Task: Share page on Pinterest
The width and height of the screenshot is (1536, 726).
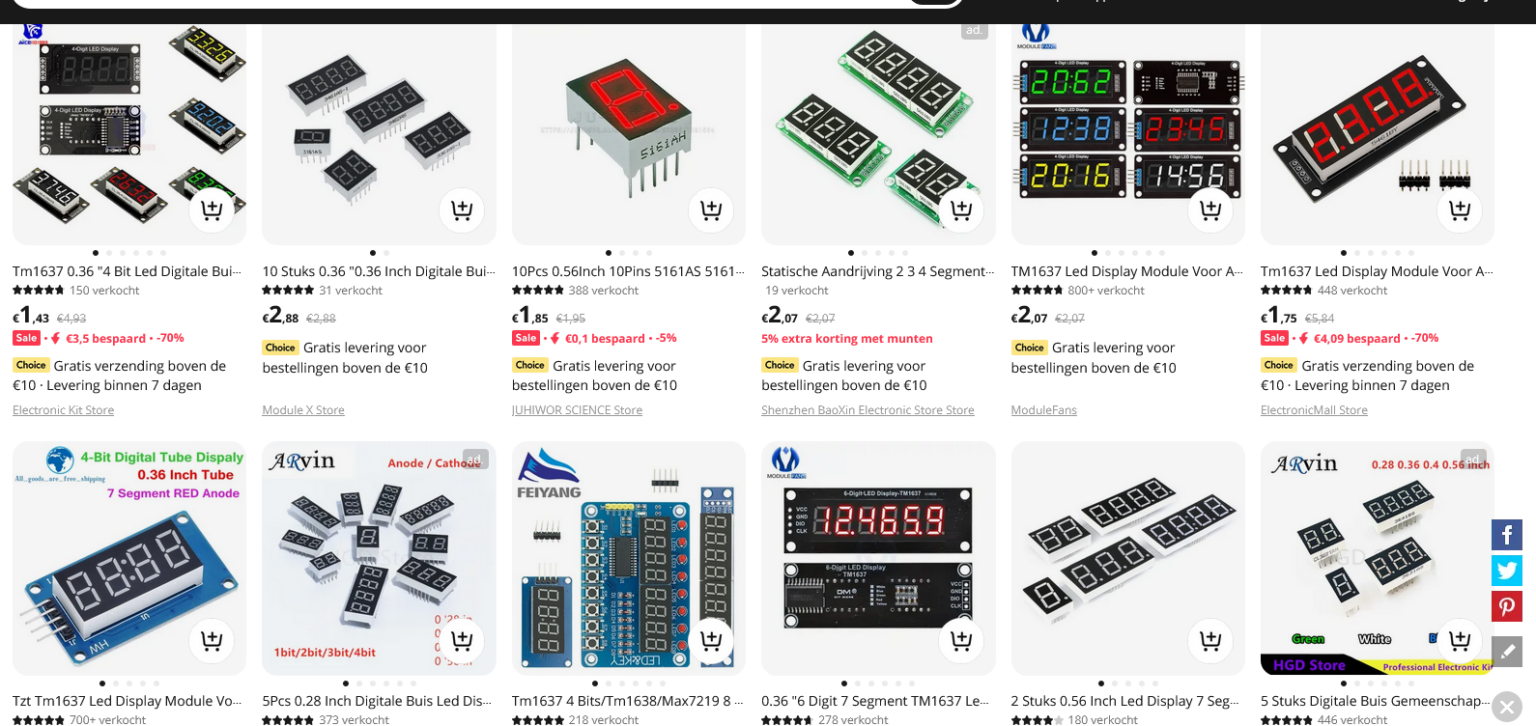Action: point(1507,606)
